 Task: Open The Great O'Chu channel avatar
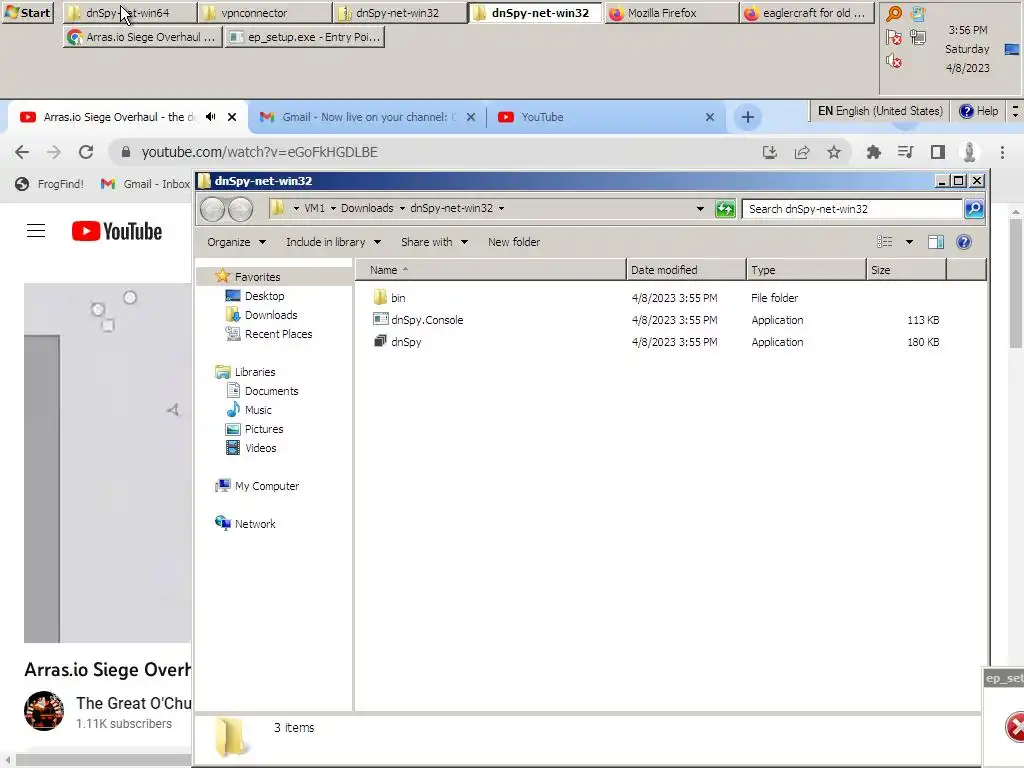(x=44, y=711)
